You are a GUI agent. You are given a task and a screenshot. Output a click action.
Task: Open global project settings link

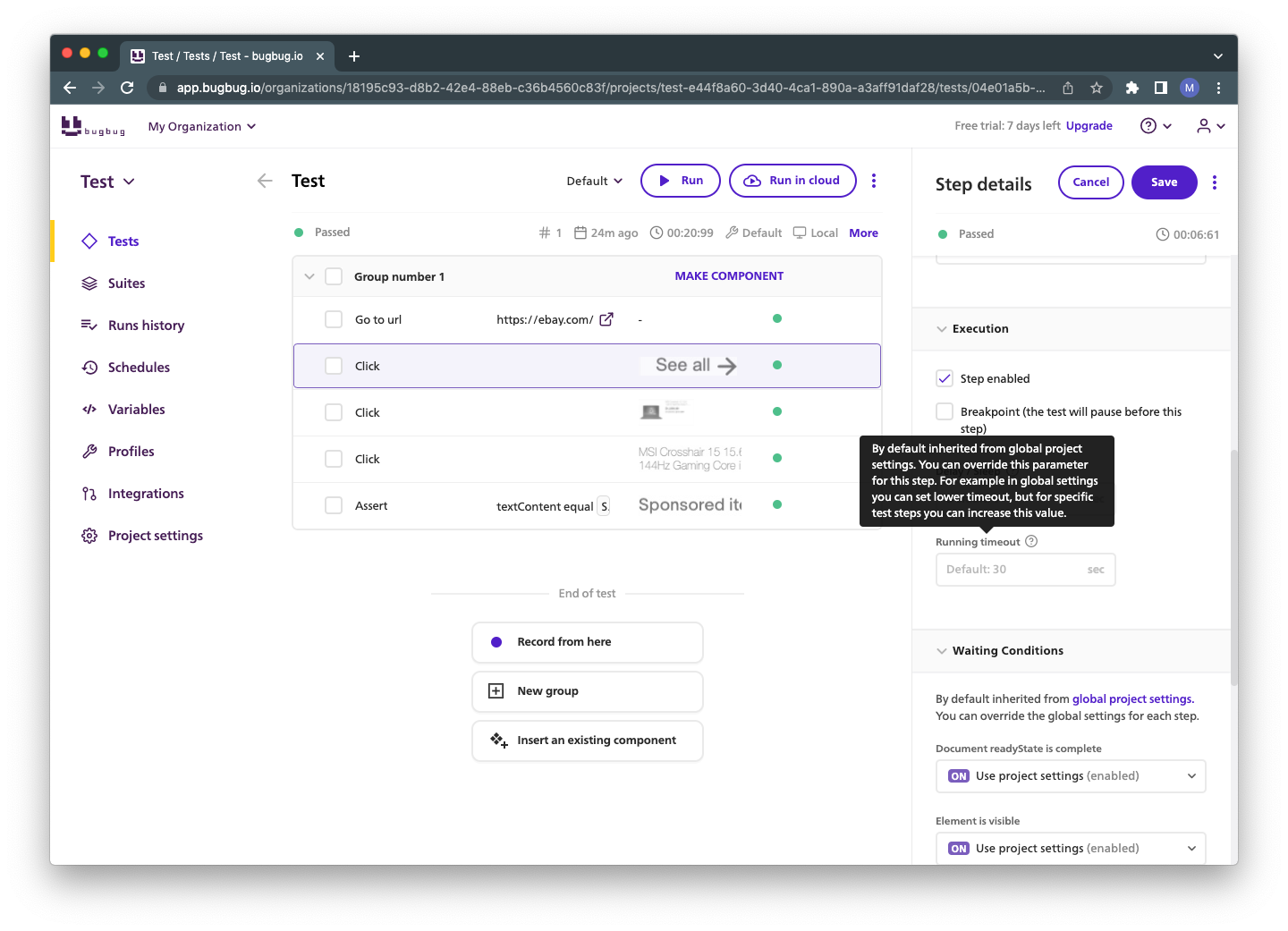click(x=1132, y=699)
